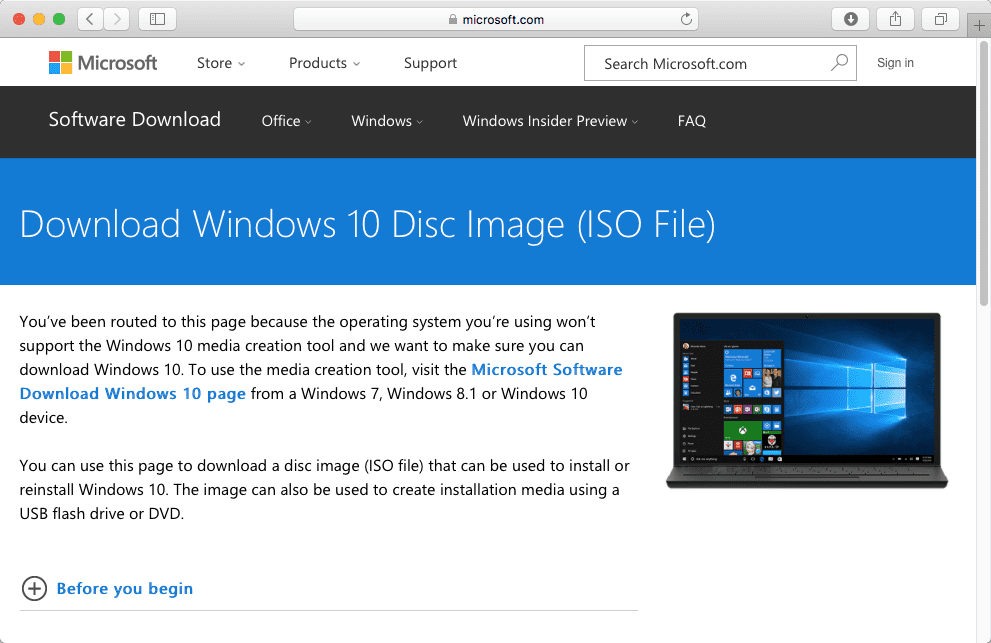Minimize the window with yellow button
991x643 pixels.
(39, 19)
